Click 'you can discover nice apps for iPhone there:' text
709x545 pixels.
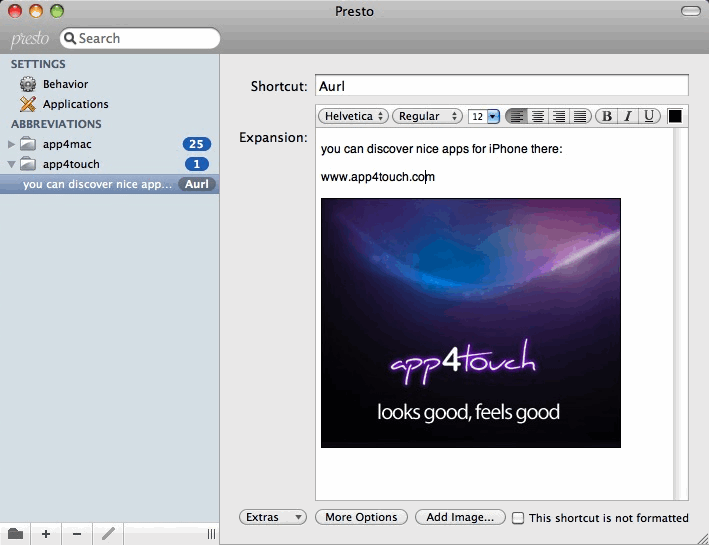(441, 149)
